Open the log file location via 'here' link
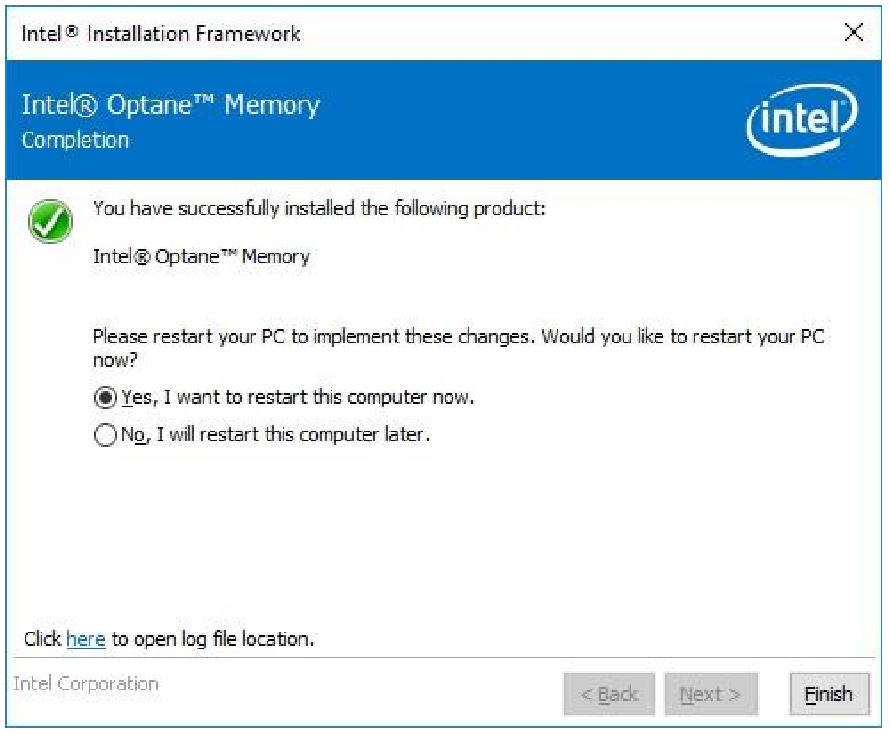The image size is (890, 735). pos(86,639)
